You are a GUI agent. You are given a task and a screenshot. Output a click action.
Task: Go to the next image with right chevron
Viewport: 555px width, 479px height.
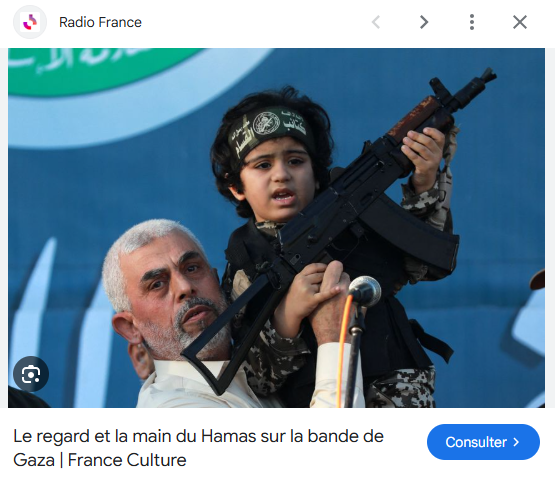coord(424,22)
